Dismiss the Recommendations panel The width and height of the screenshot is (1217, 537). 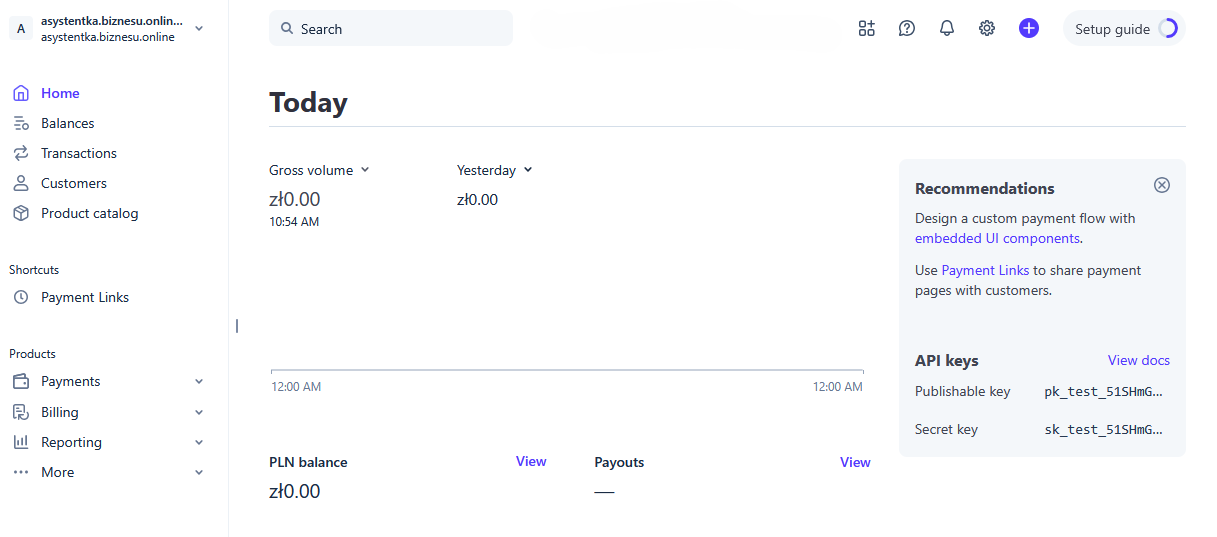(1161, 185)
